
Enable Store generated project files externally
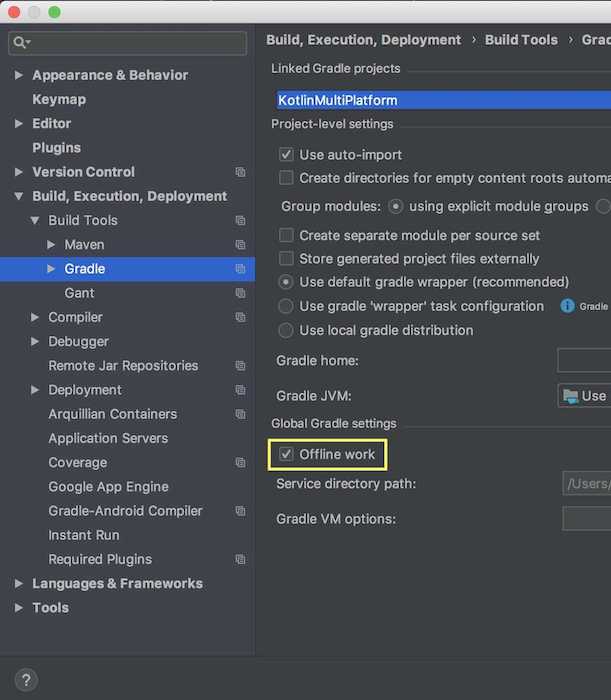(286, 258)
